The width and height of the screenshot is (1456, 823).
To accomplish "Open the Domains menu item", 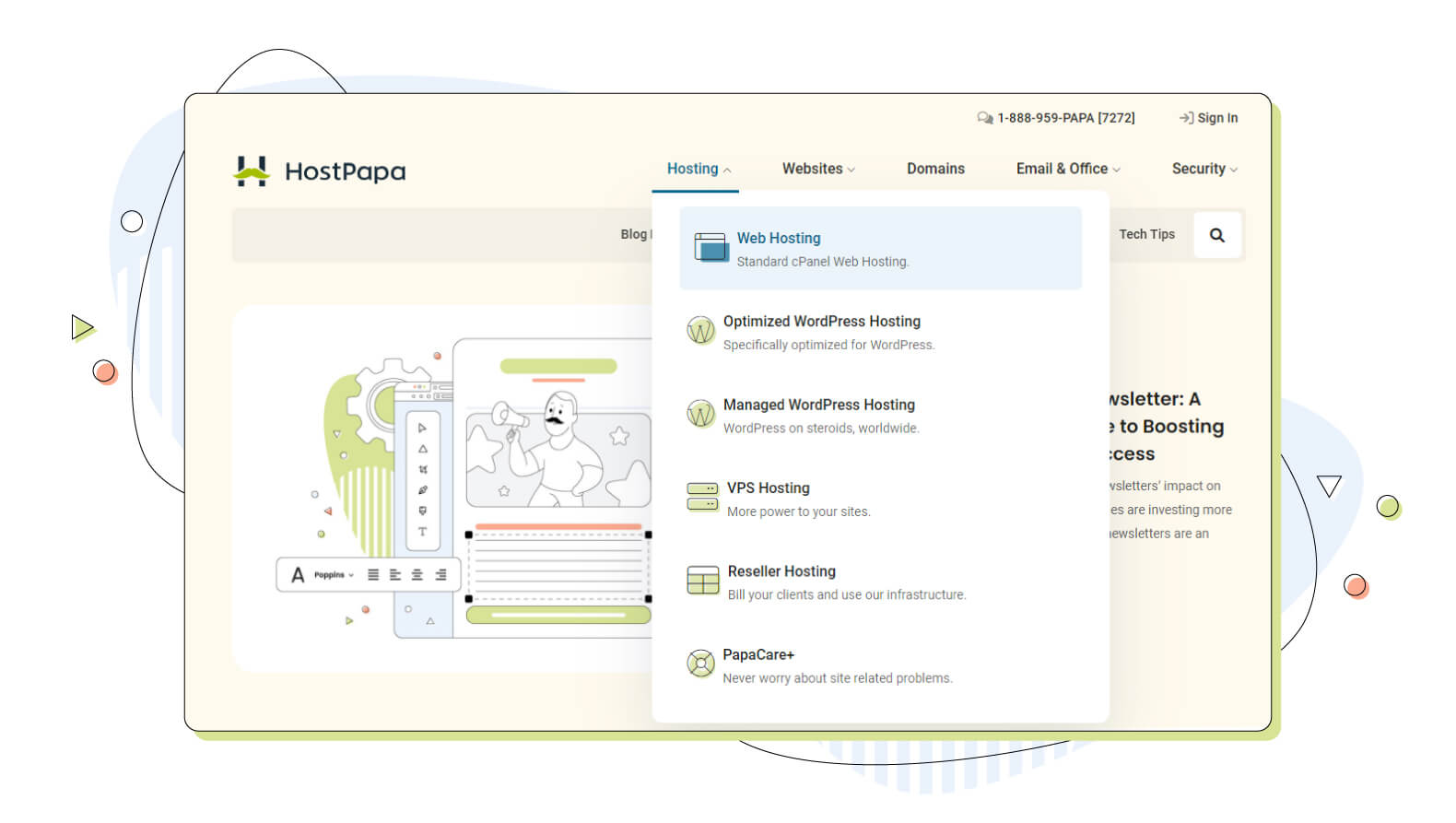I will (935, 169).
